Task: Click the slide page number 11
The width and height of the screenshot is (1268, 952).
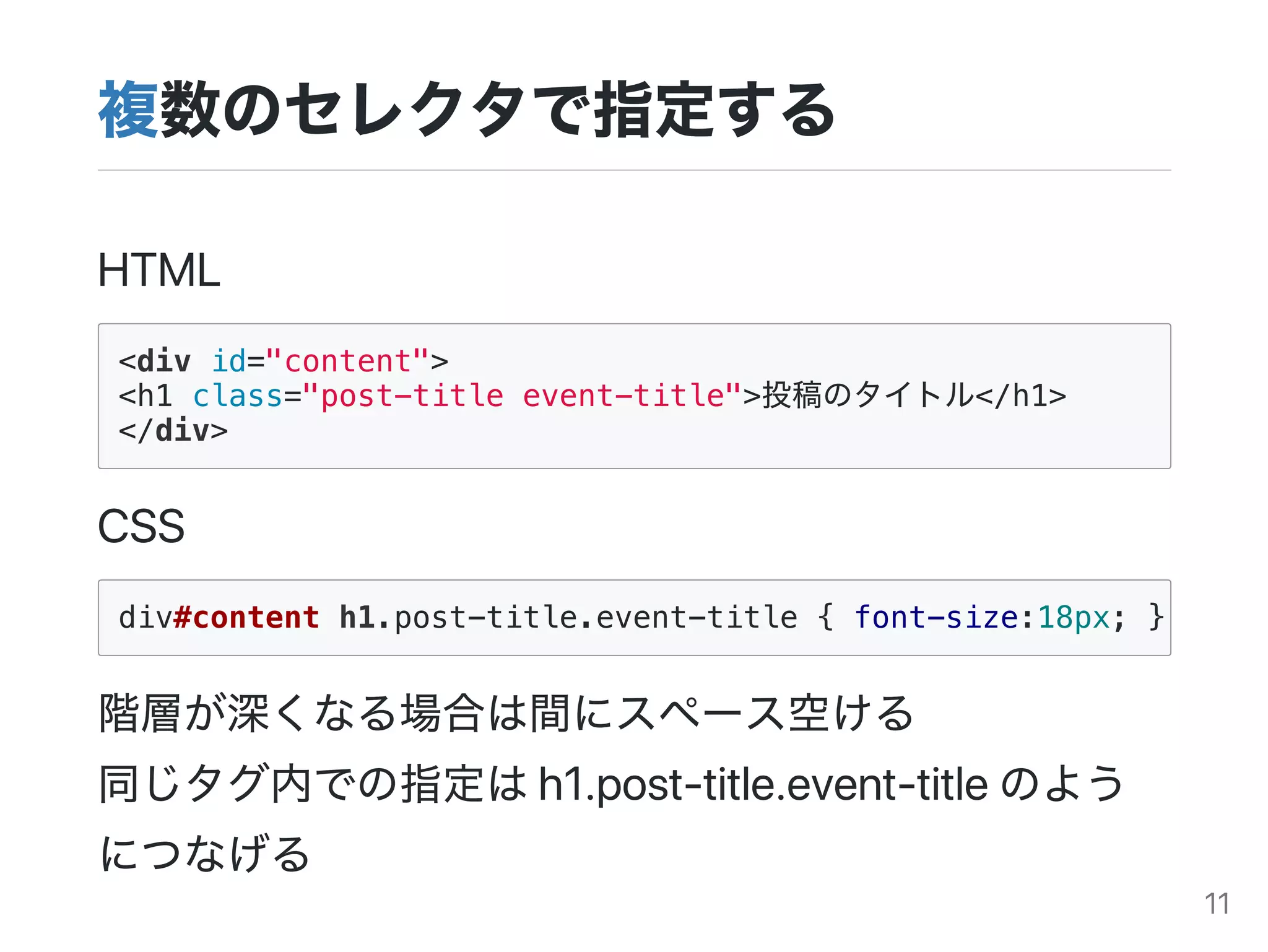Action: pyautogui.click(x=1217, y=904)
